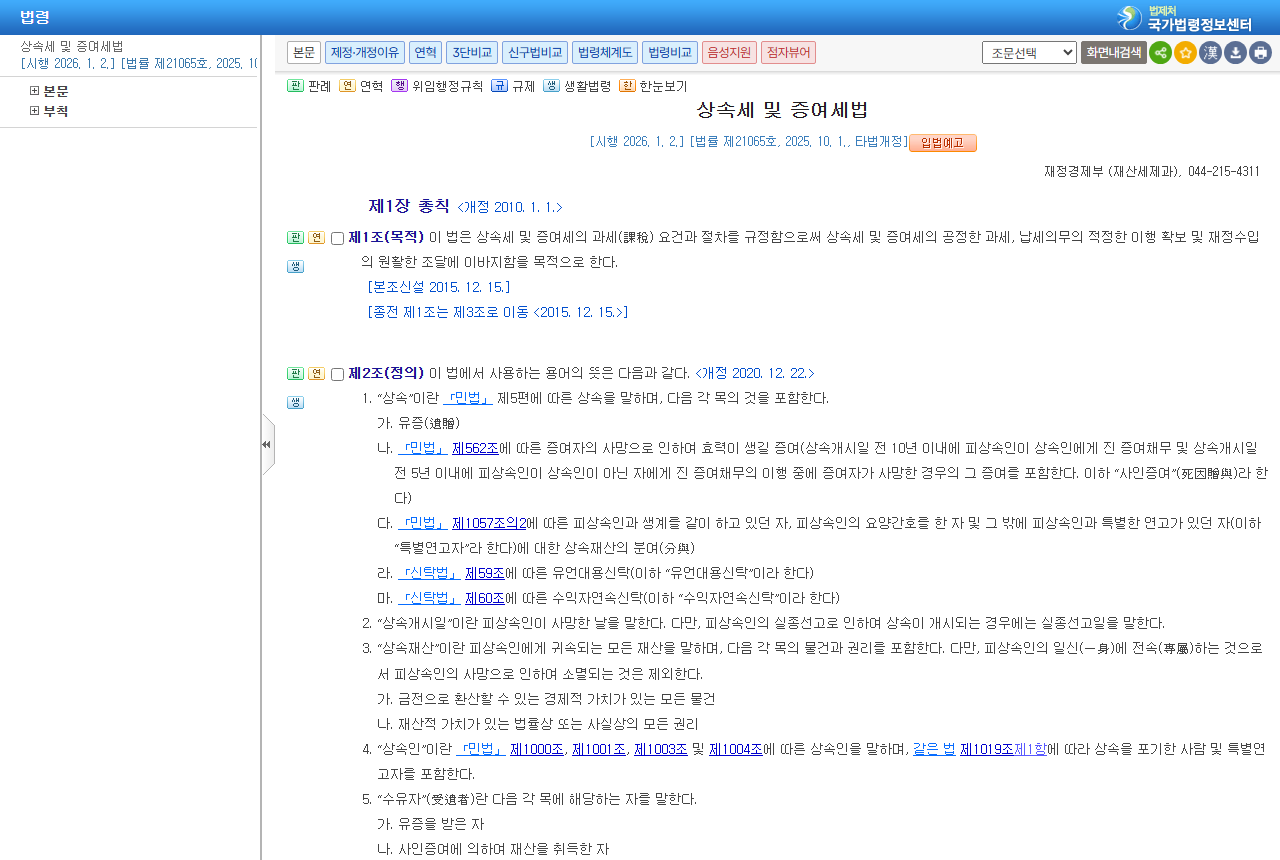
Task: Click the 음성지원 button
Action: coord(729,53)
